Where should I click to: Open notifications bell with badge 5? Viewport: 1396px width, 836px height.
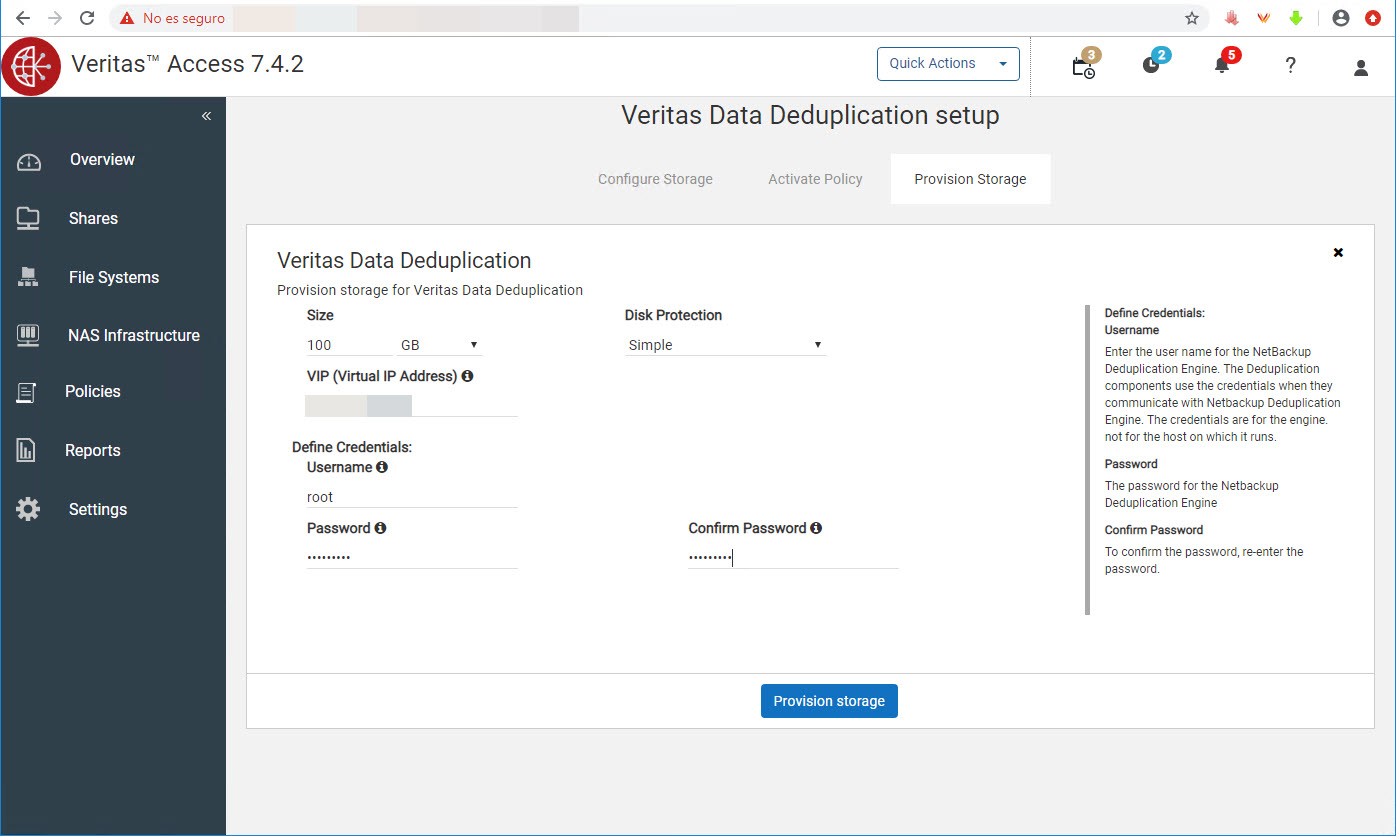pos(1222,65)
